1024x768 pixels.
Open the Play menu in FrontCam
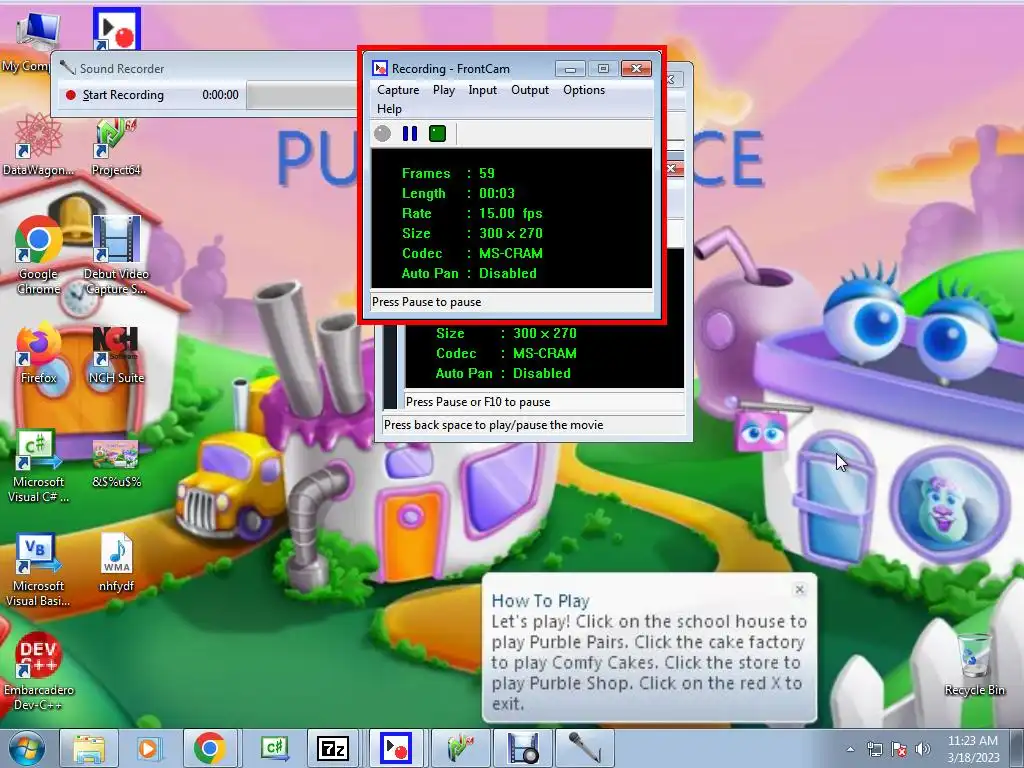[443, 90]
